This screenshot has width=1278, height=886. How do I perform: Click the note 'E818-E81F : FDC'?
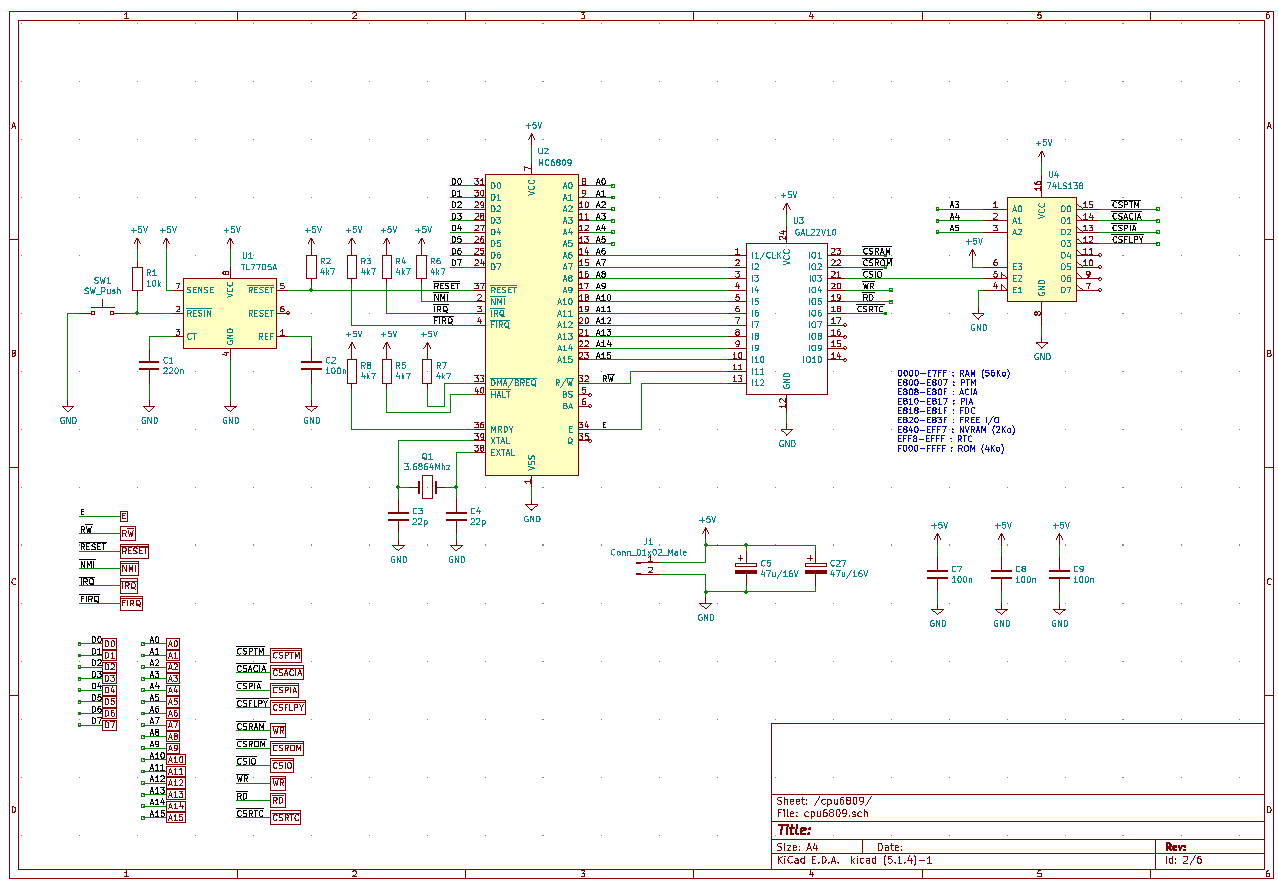(x=935, y=411)
